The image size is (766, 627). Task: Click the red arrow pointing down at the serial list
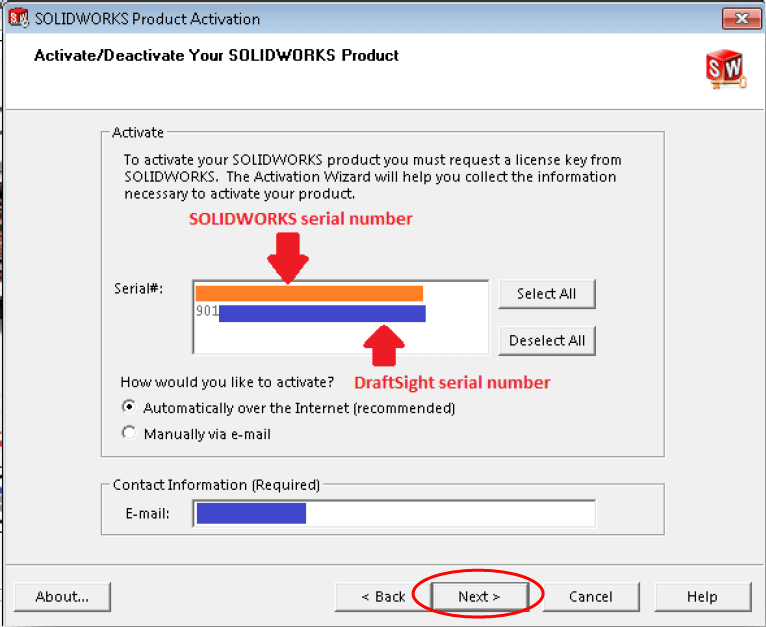click(287, 260)
